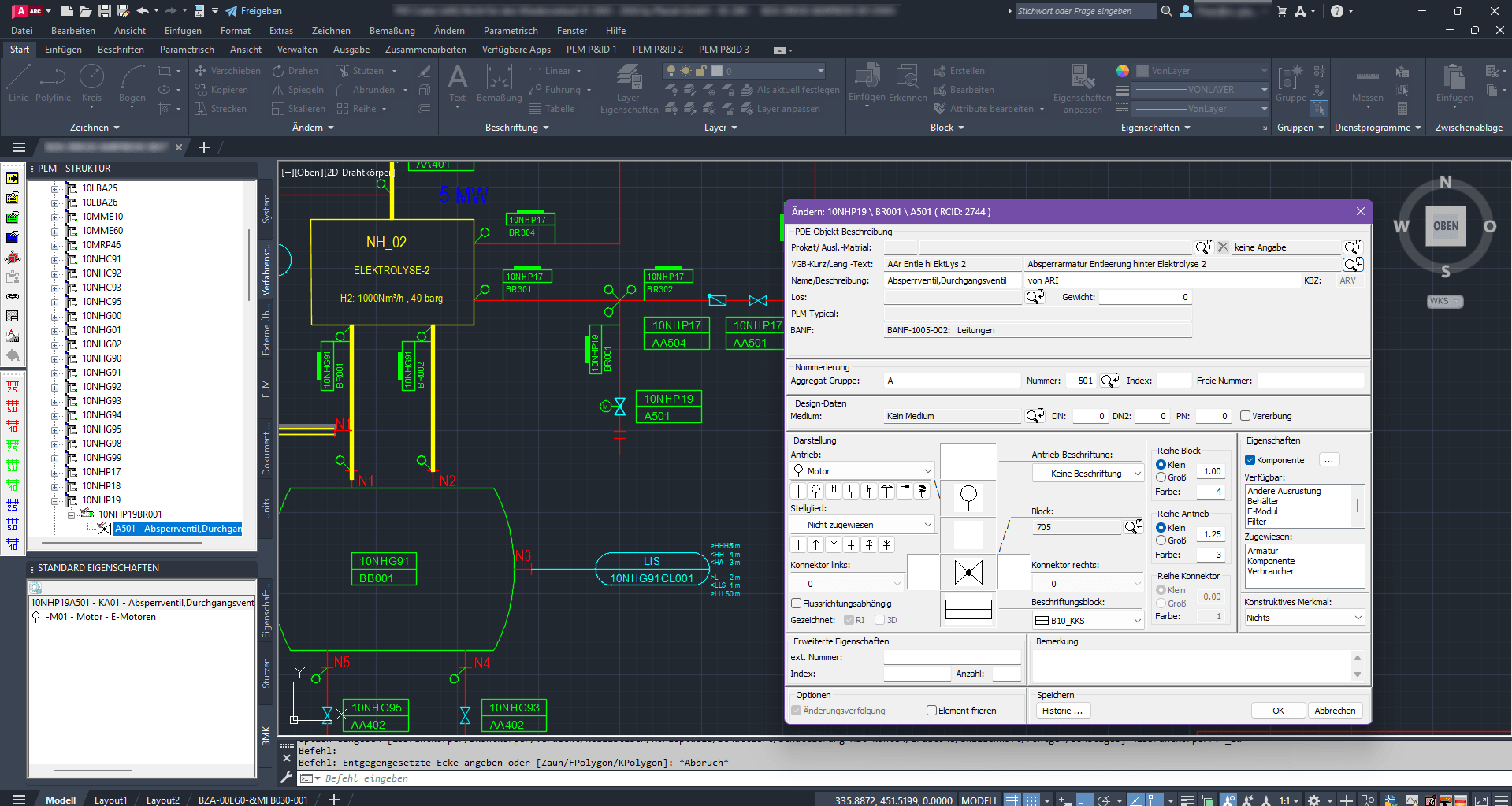Click the Gruppe icon
The height and width of the screenshot is (806, 1512).
[x=1291, y=84]
